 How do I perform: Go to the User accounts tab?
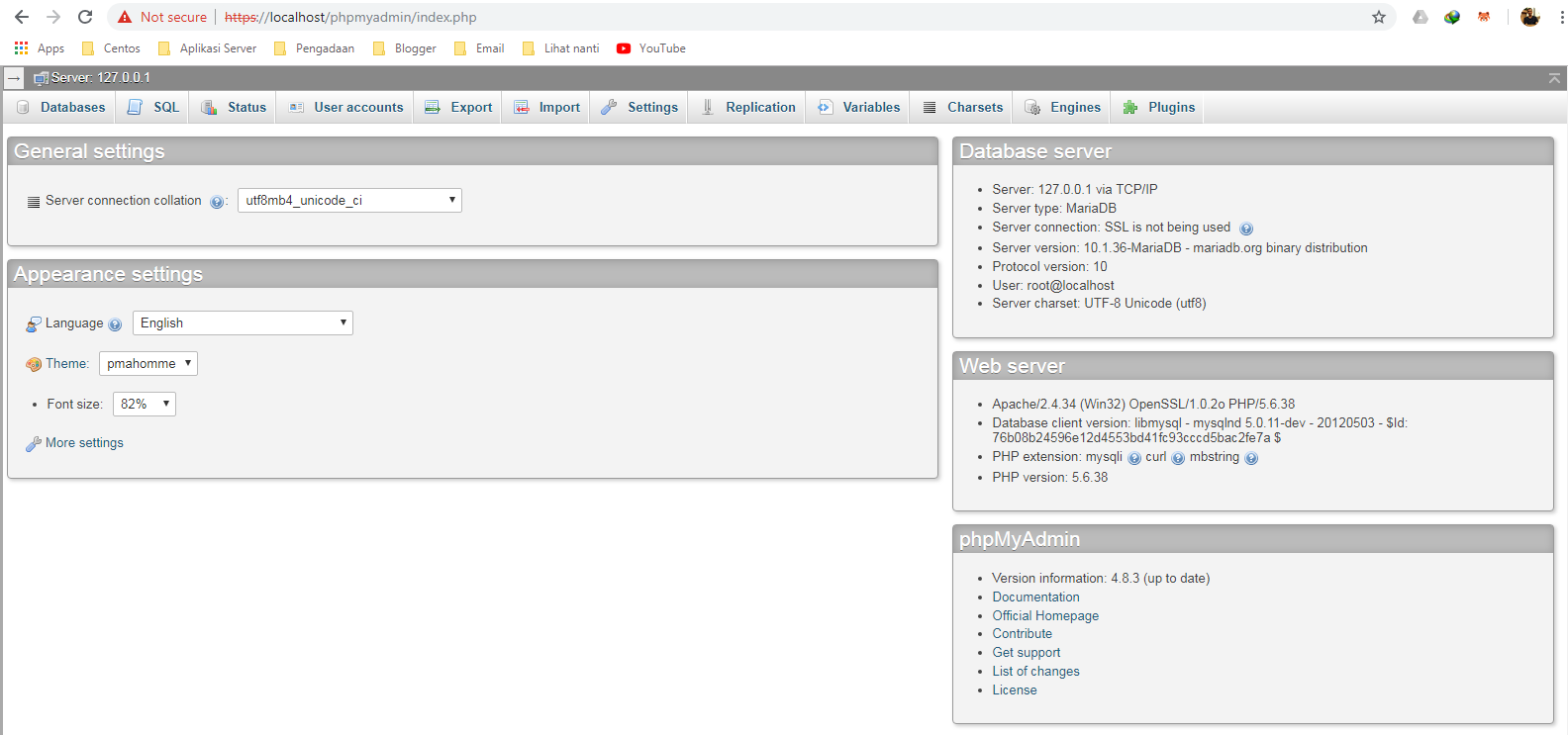pyautogui.click(x=345, y=107)
